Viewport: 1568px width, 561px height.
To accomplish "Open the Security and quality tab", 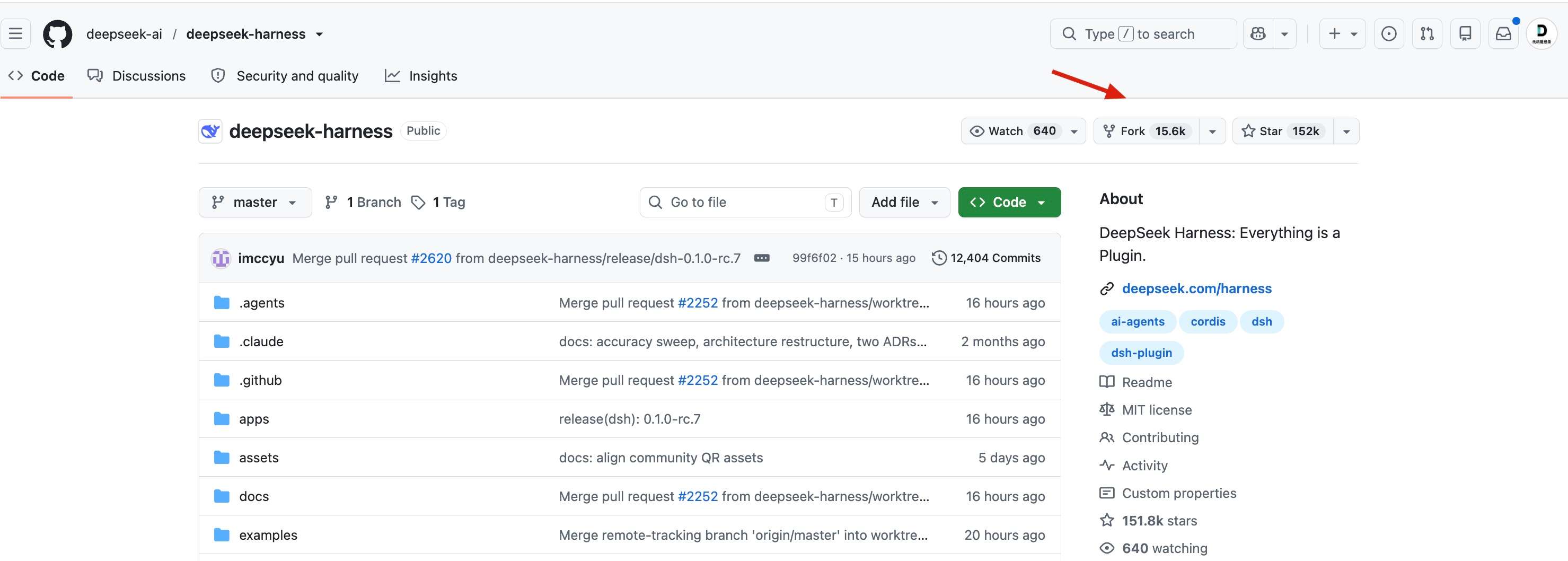I will [x=284, y=75].
